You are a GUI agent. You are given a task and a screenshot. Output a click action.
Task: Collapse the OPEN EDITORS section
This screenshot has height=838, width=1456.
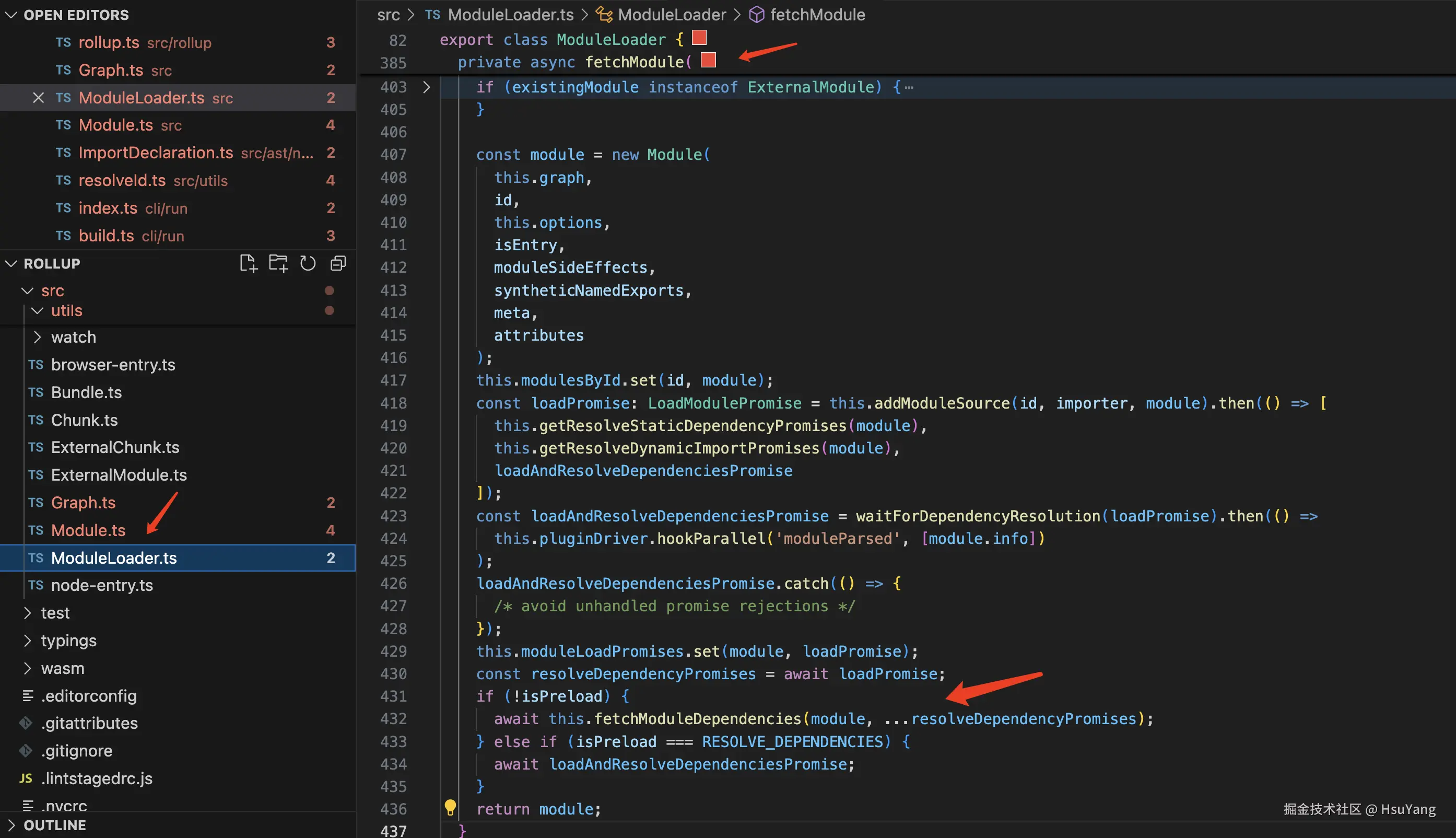pos(11,15)
